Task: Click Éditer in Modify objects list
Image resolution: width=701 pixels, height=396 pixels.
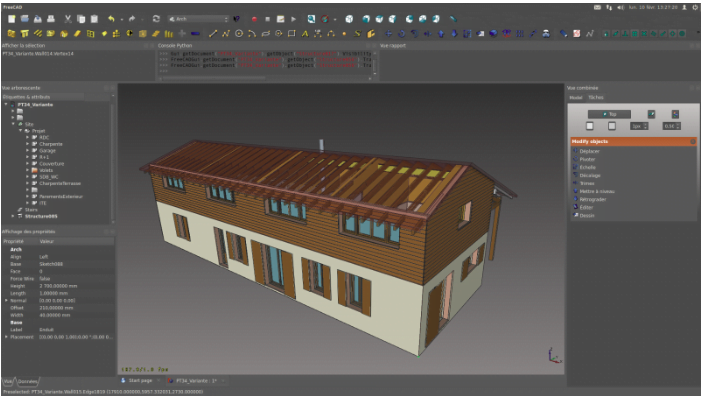Action: (x=586, y=207)
